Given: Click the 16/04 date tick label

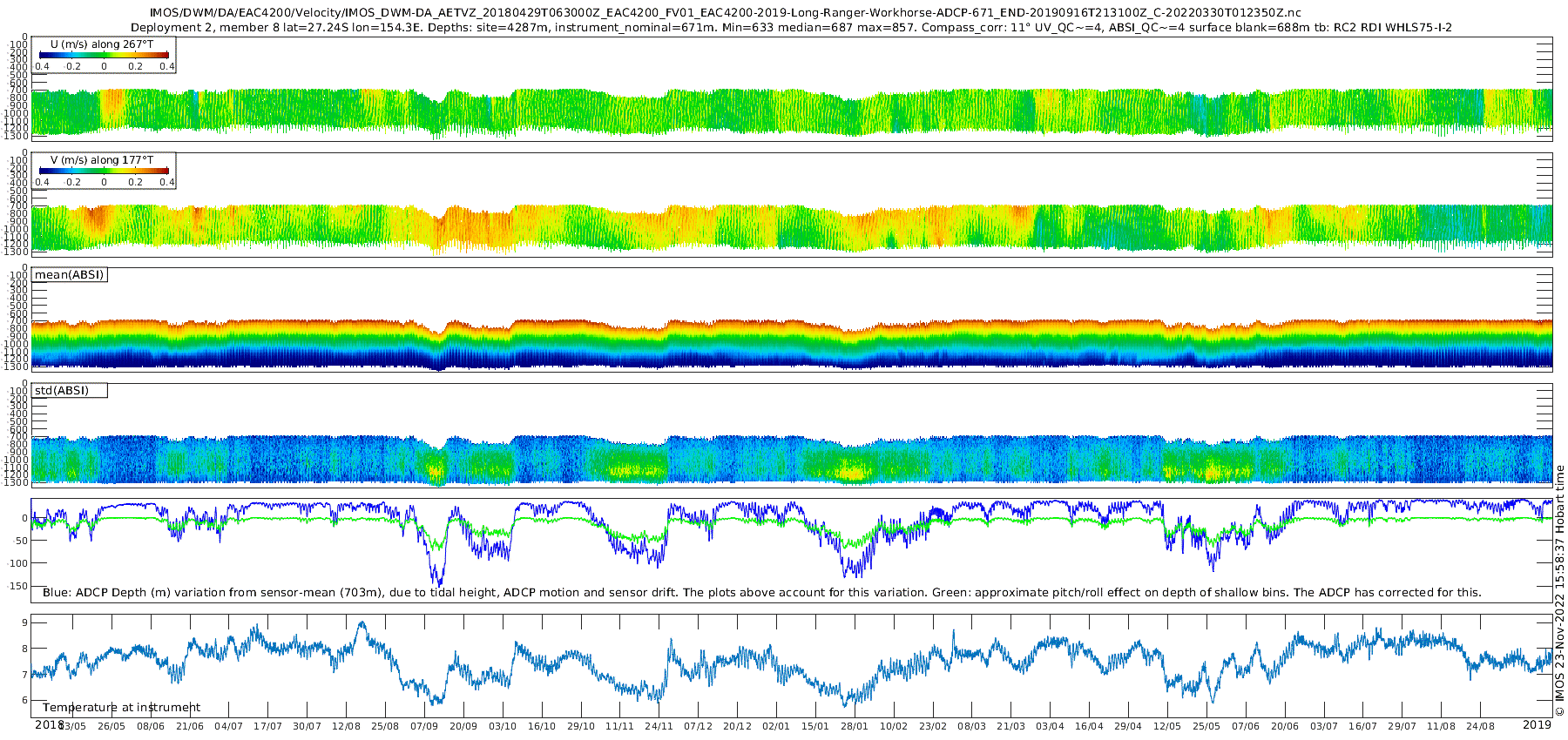Looking at the screenshot, I should click(1089, 726).
